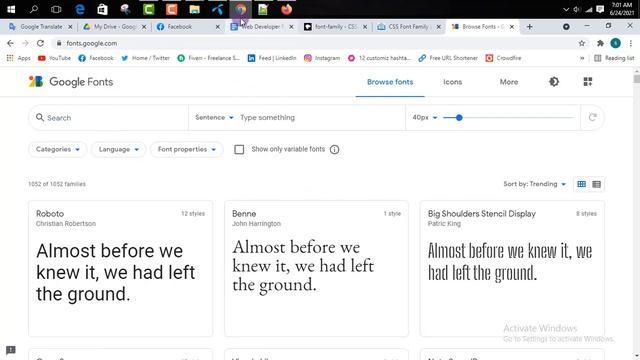Bookmark this page star icon
This screenshot has height=360, width=640.
(582, 43)
